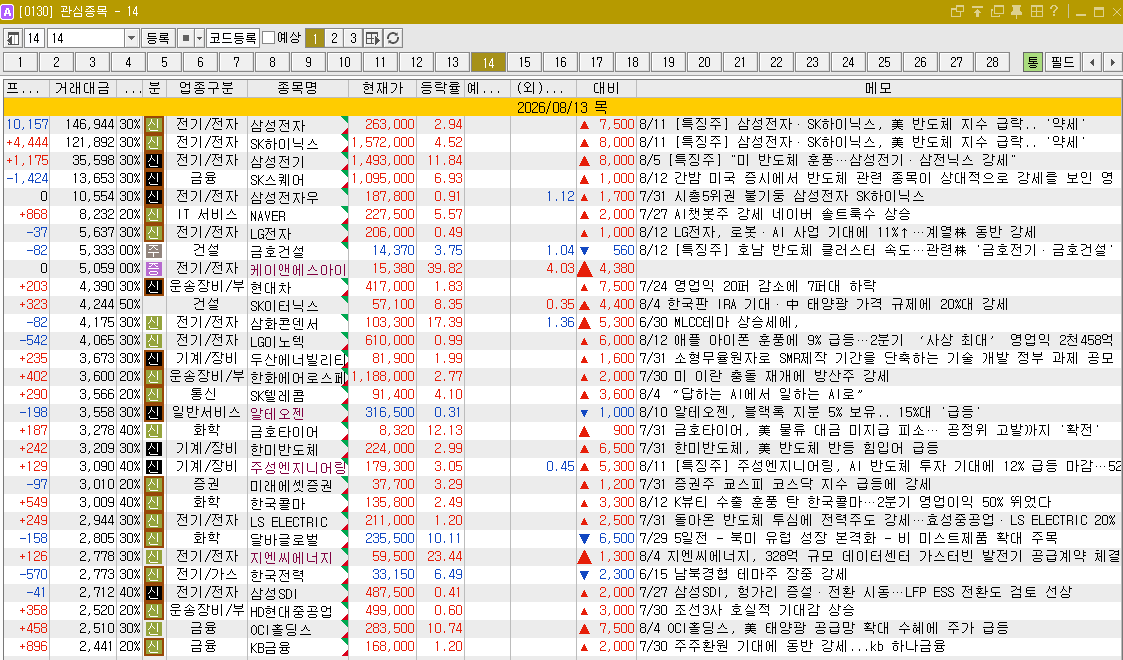Image resolution: width=1123 pixels, height=660 pixels.
Task: Click the column layout icon after page 3
Action: coord(372,38)
